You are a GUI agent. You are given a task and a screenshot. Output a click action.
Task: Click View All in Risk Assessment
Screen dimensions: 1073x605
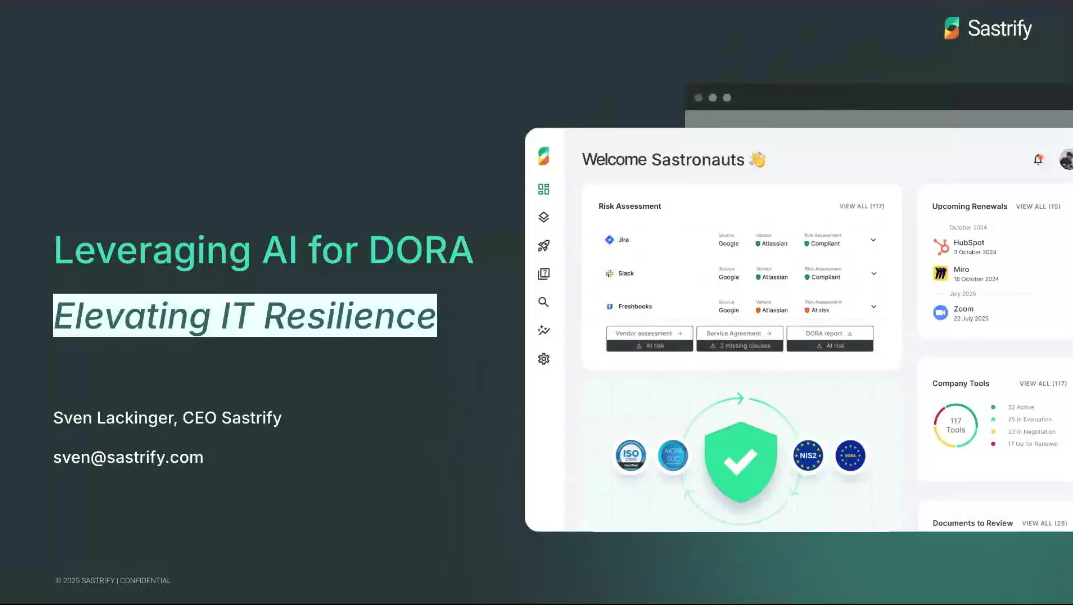point(862,206)
